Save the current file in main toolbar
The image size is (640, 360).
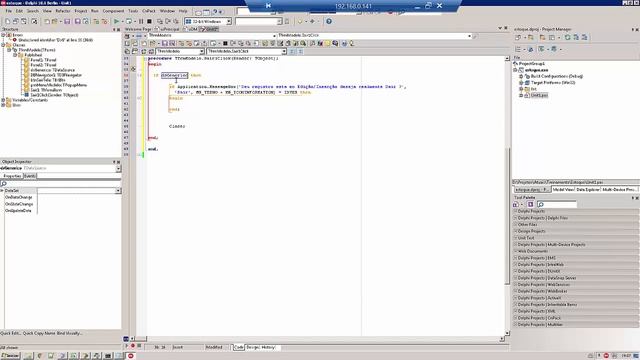click(x=67, y=21)
